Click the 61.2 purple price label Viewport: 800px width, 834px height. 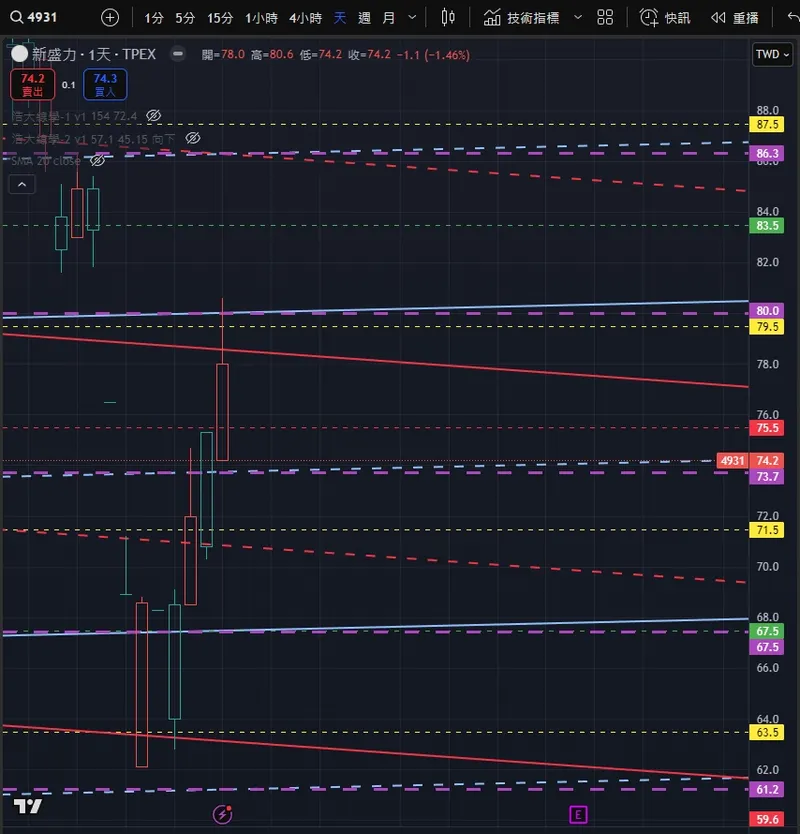tap(766, 790)
